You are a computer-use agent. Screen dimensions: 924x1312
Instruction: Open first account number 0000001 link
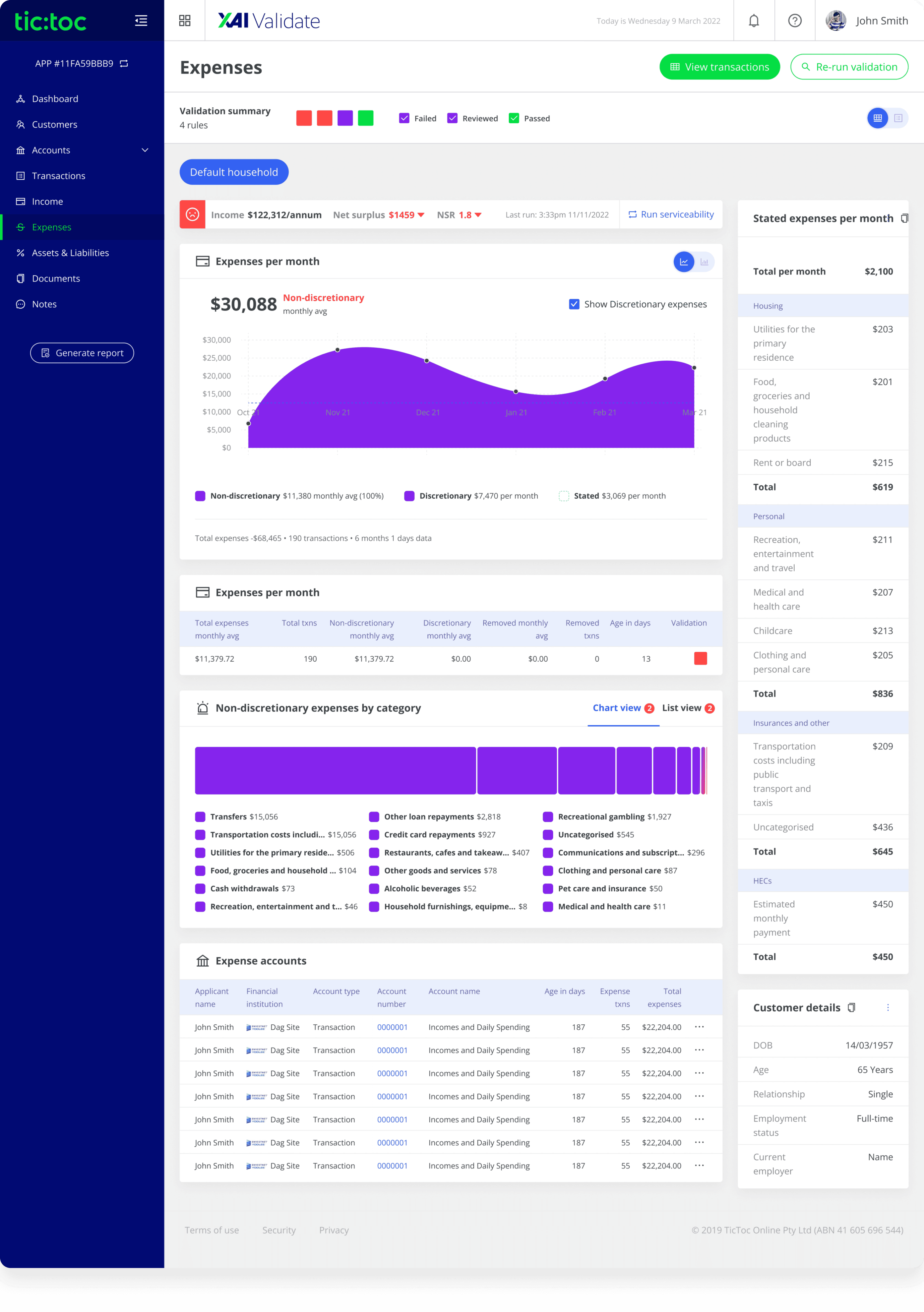coord(392,1027)
